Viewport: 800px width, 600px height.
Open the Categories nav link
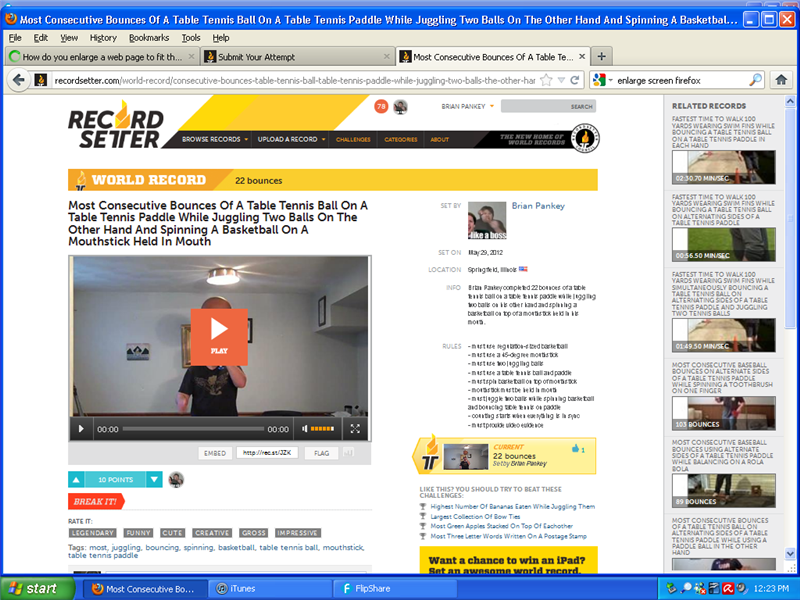pyautogui.click(x=401, y=139)
